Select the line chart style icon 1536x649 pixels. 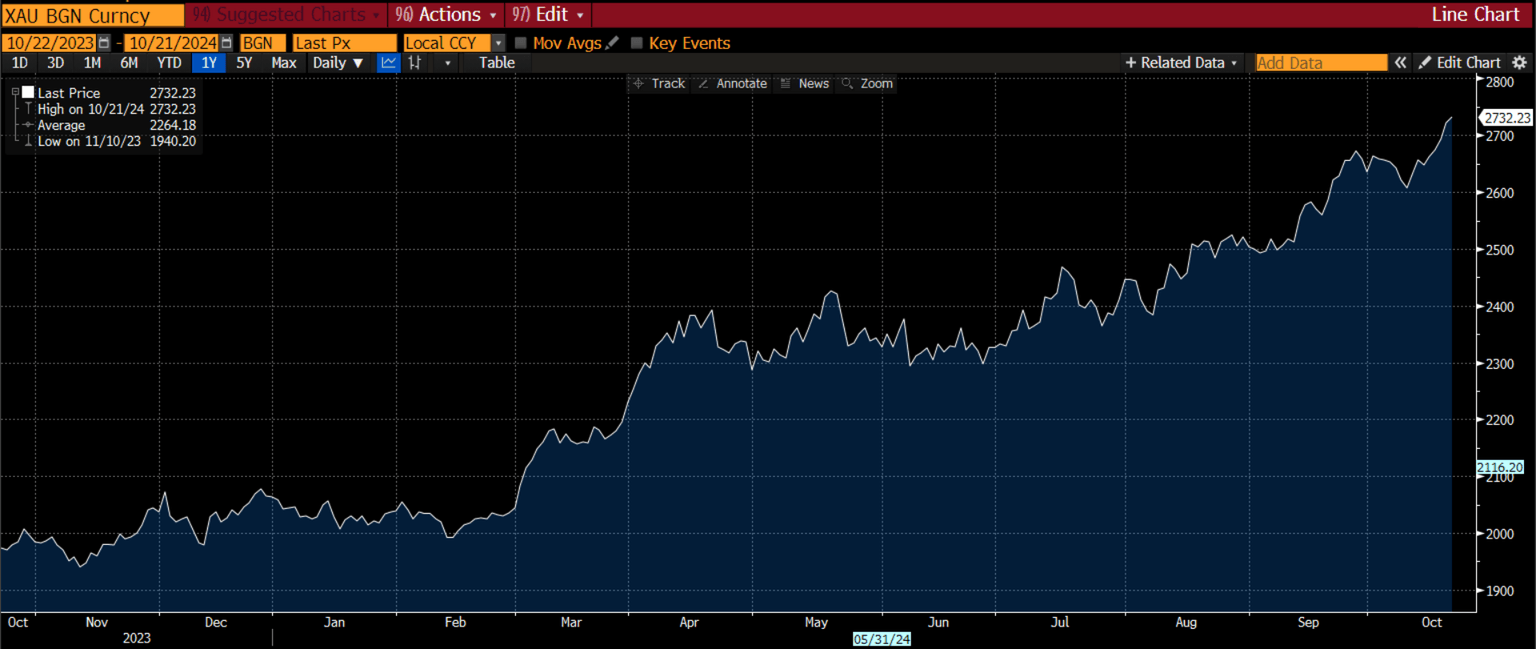[x=388, y=63]
